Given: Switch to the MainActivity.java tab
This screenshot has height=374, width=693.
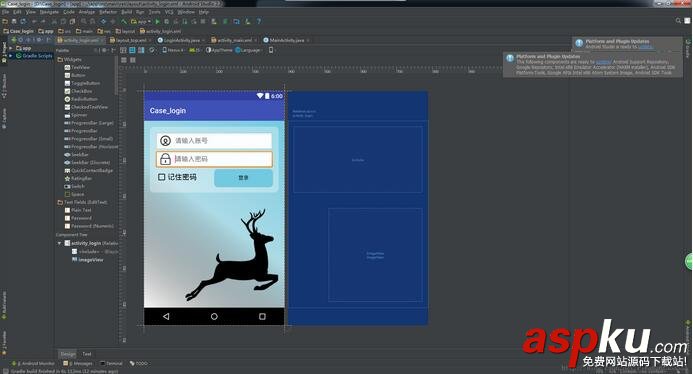Looking at the screenshot, I should [x=286, y=40].
